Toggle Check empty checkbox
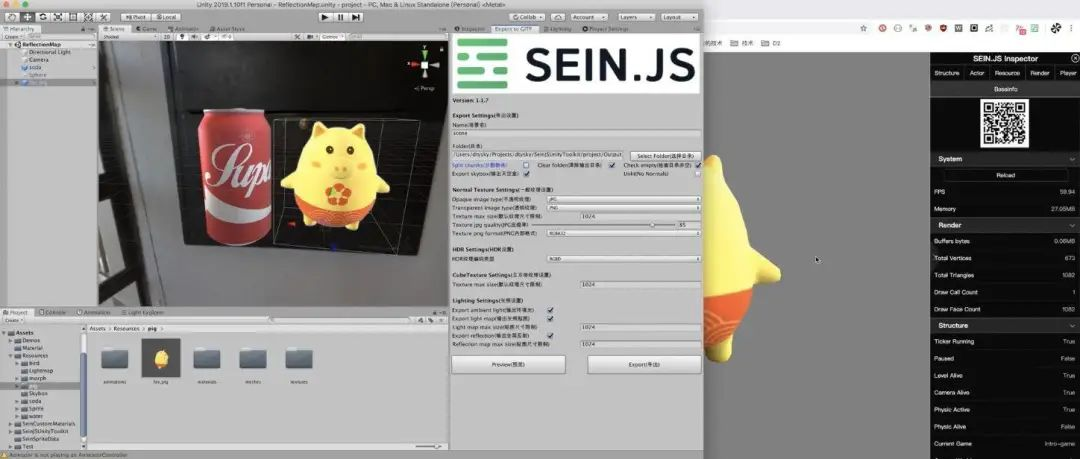Screen dimensions: 1080x459 [698, 165]
